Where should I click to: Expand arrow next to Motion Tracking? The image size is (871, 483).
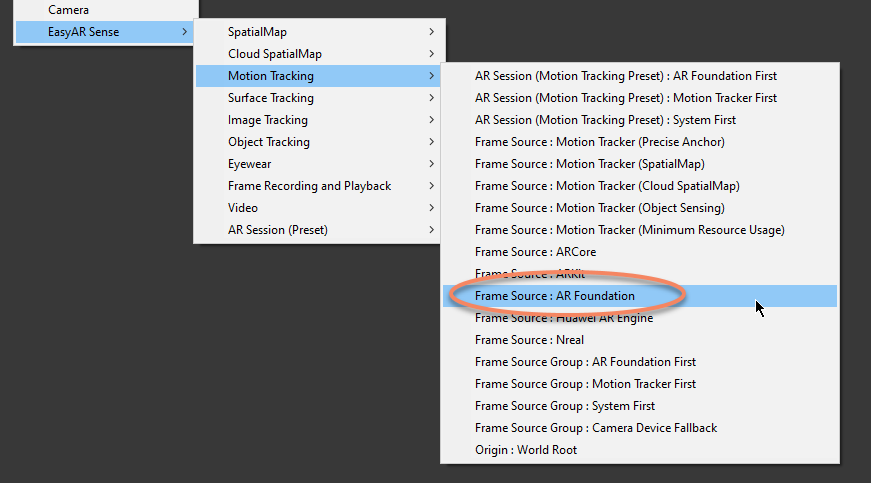pyautogui.click(x=432, y=76)
